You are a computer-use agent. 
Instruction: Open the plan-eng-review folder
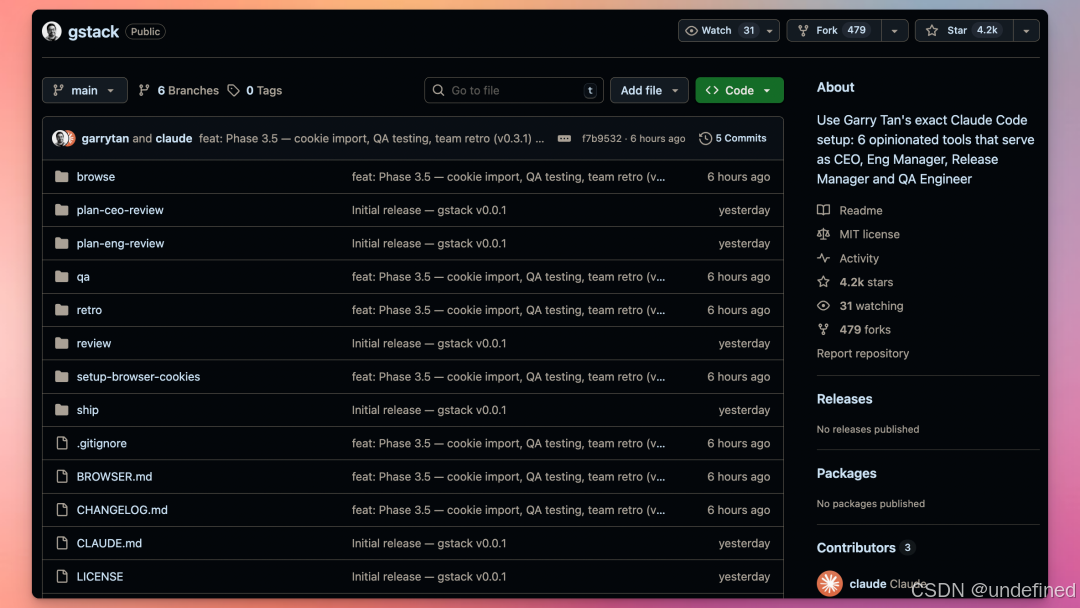(x=121, y=243)
